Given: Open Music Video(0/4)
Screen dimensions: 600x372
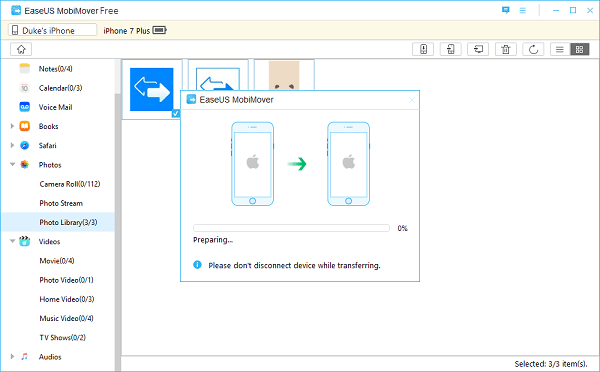Looking at the screenshot, I should pos(66,318).
